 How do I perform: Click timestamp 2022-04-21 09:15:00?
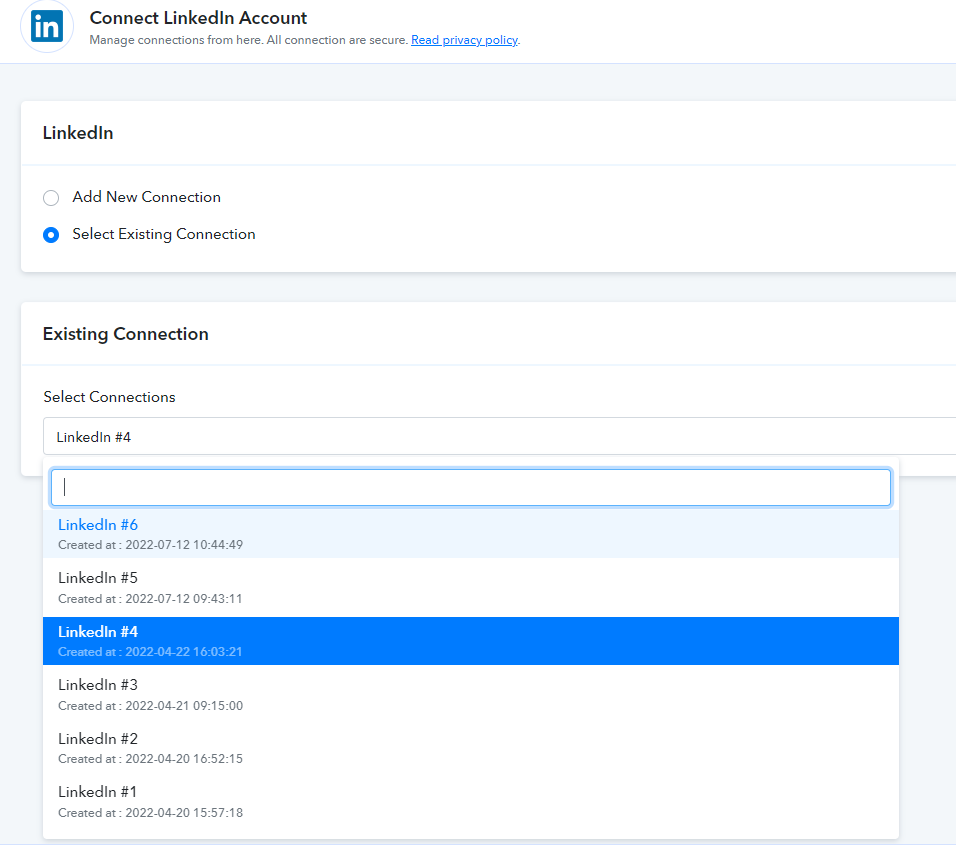[184, 706]
